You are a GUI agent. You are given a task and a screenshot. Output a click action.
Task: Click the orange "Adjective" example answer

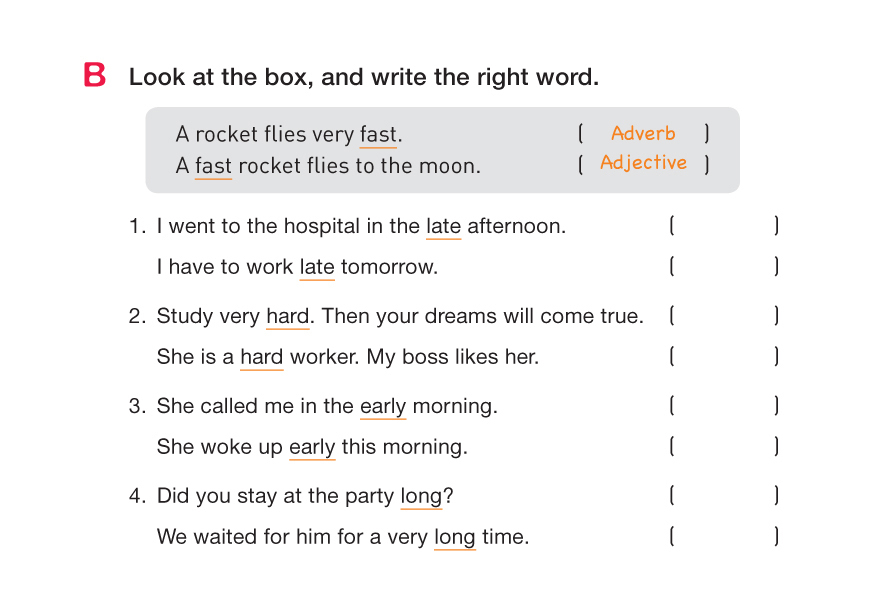(643, 163)
